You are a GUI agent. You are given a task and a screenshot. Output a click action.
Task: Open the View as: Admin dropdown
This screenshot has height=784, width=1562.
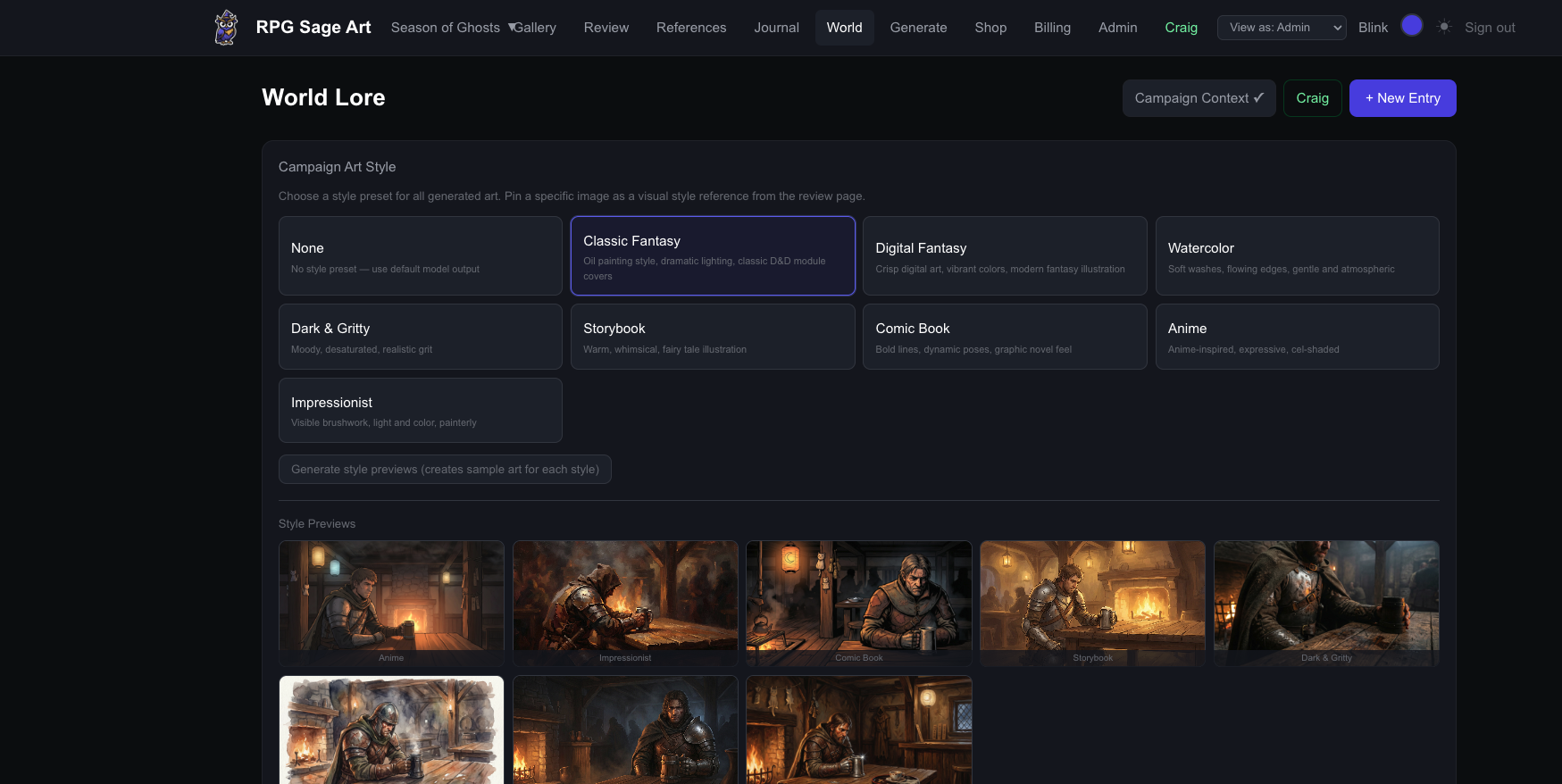(1281, 28)
